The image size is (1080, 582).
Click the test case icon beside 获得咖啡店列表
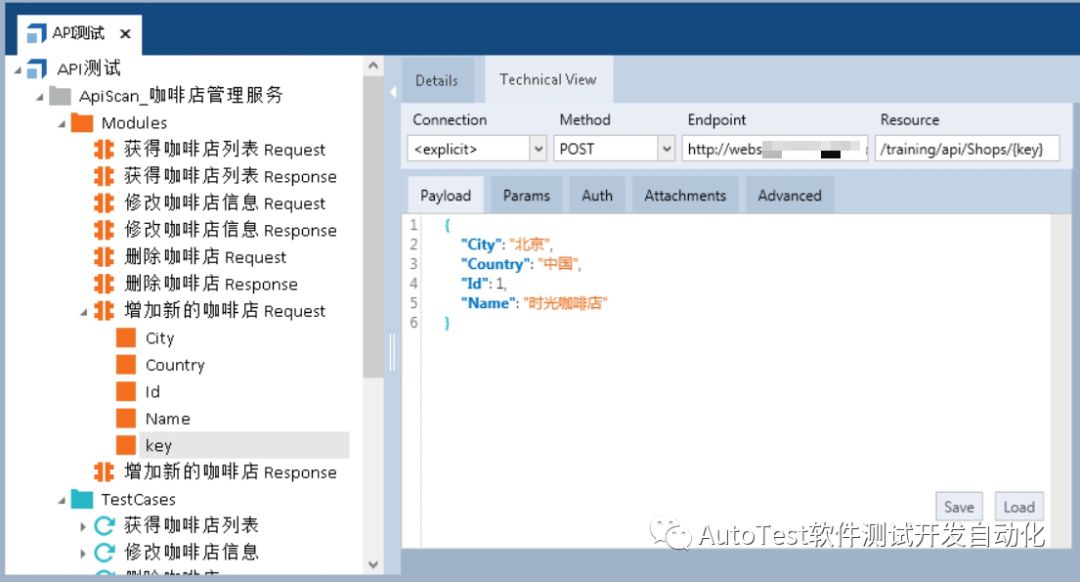pos(105,526)
